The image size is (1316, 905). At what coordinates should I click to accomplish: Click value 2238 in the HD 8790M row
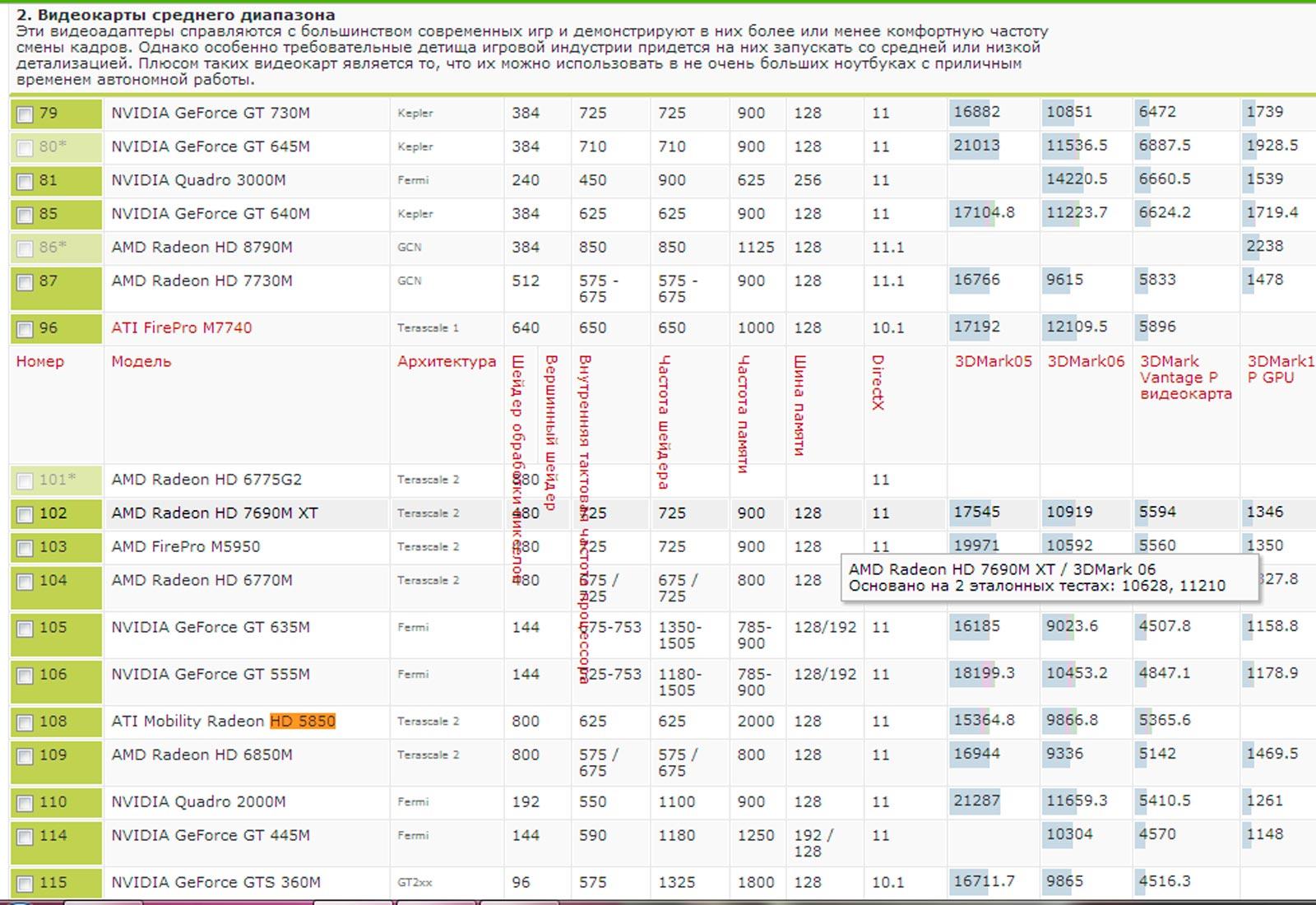1264,246
